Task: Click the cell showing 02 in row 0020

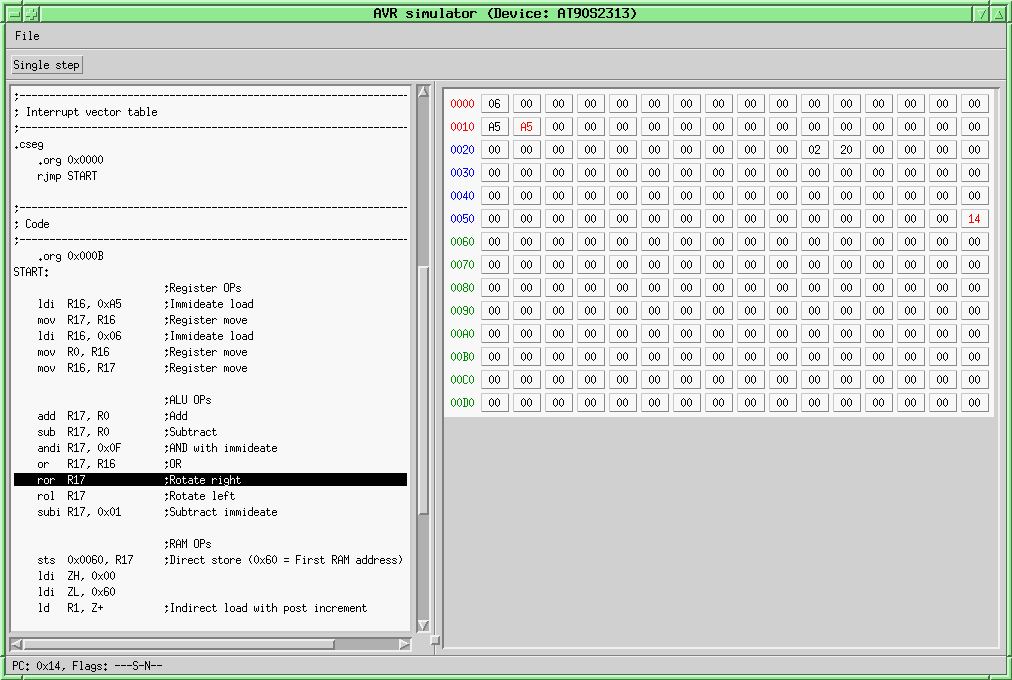Action: tap(815, 150)
